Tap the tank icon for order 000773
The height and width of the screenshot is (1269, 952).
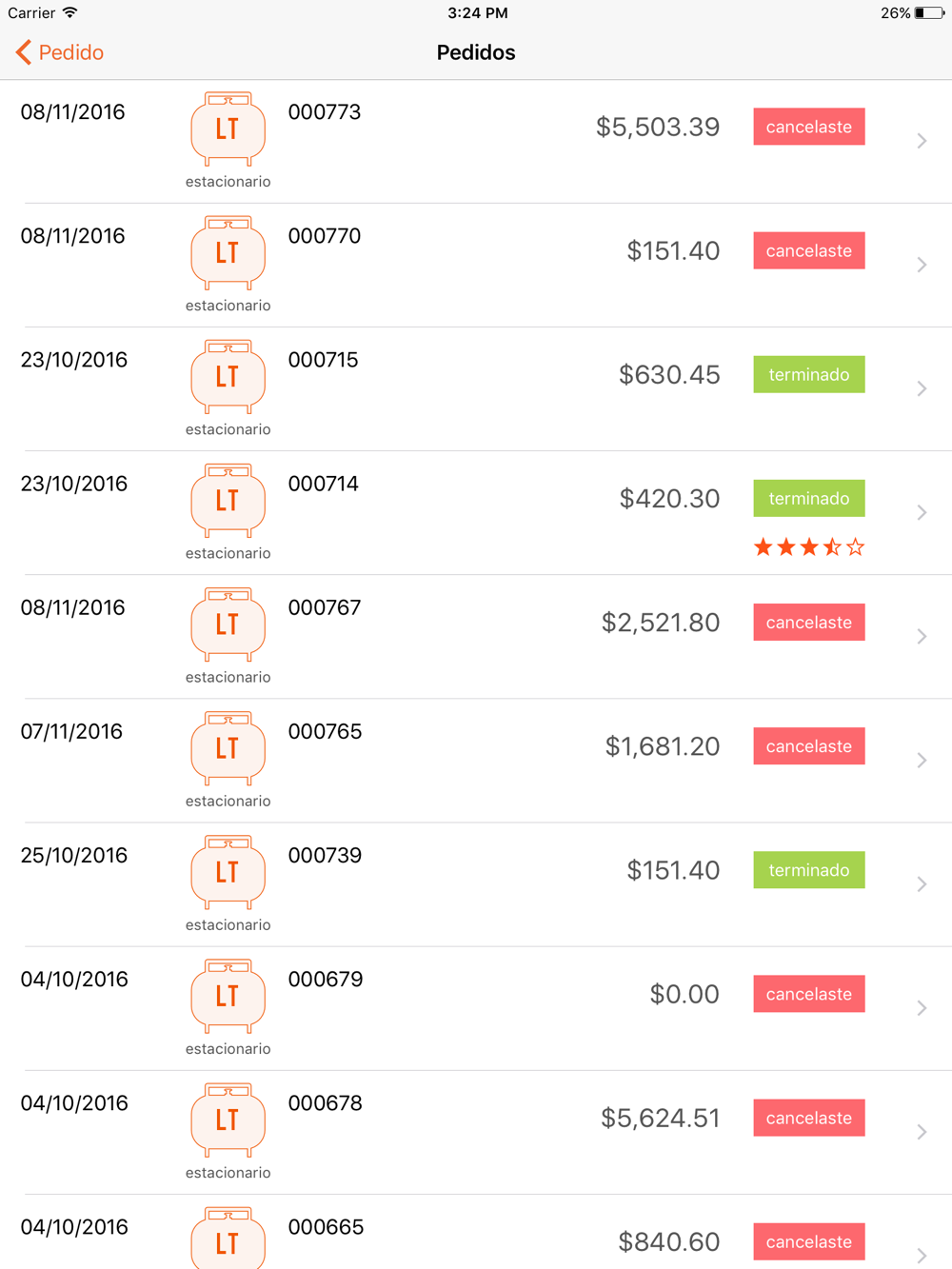(228, 129)
